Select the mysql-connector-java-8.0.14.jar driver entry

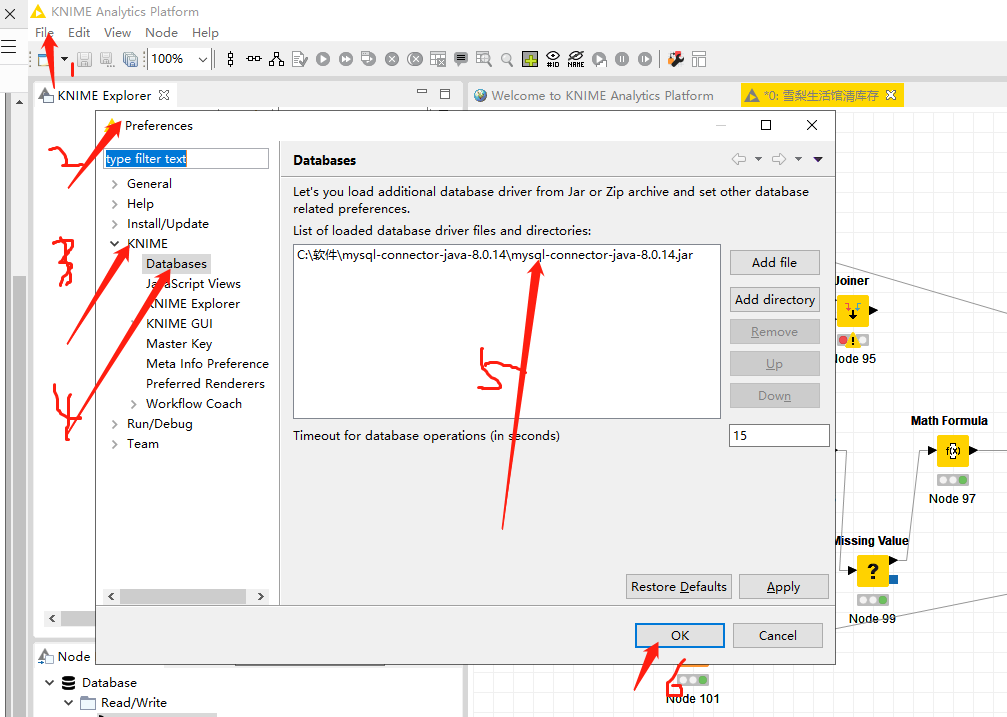[x=495, y=255]
